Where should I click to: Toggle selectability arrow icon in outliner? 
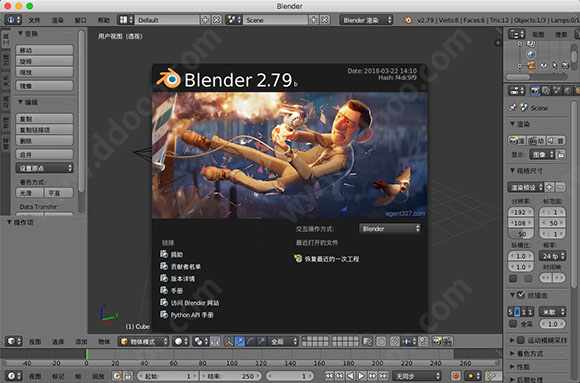pyautogui.click(x=554, y=65)
